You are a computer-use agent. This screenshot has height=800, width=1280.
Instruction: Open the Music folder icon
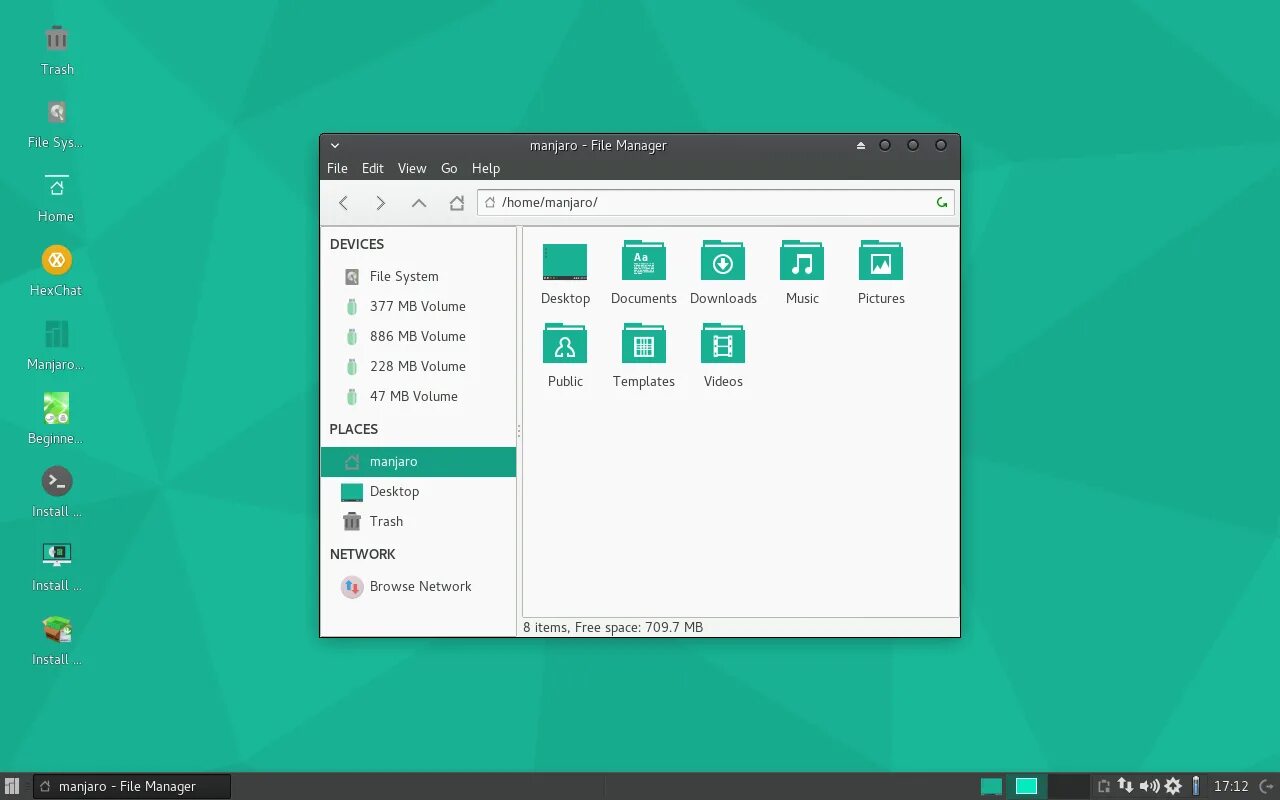click(x=801, y=262)
